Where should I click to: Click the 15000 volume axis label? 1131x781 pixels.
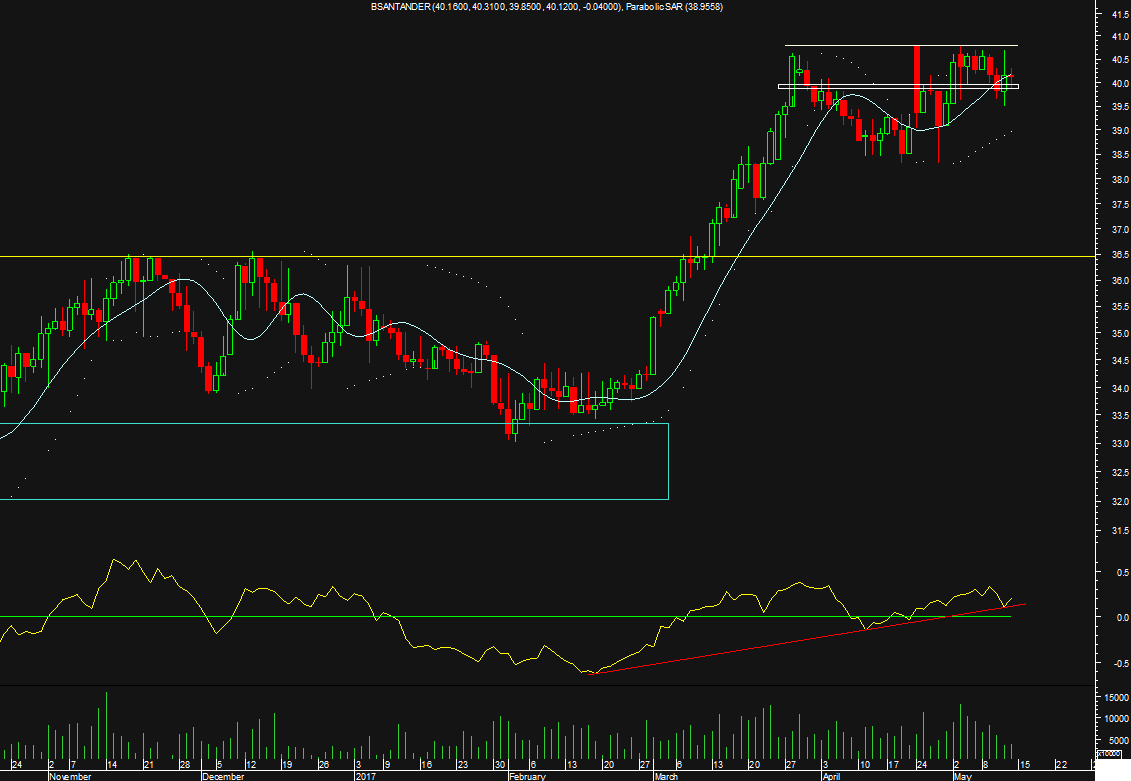pyautogui.click(x=1117, y=697)
